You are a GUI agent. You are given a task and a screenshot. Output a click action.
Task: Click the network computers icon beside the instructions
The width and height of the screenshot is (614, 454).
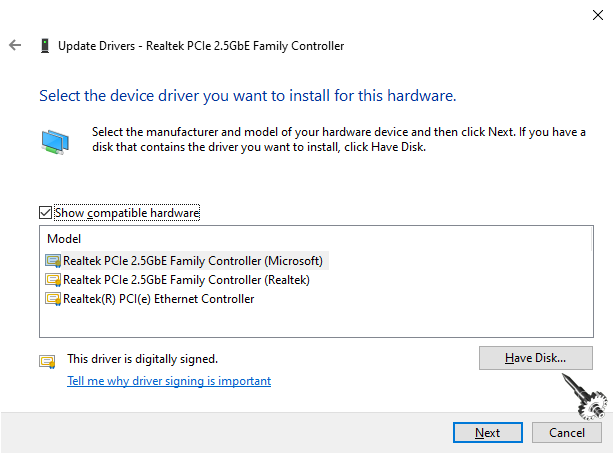click(55, 142)
